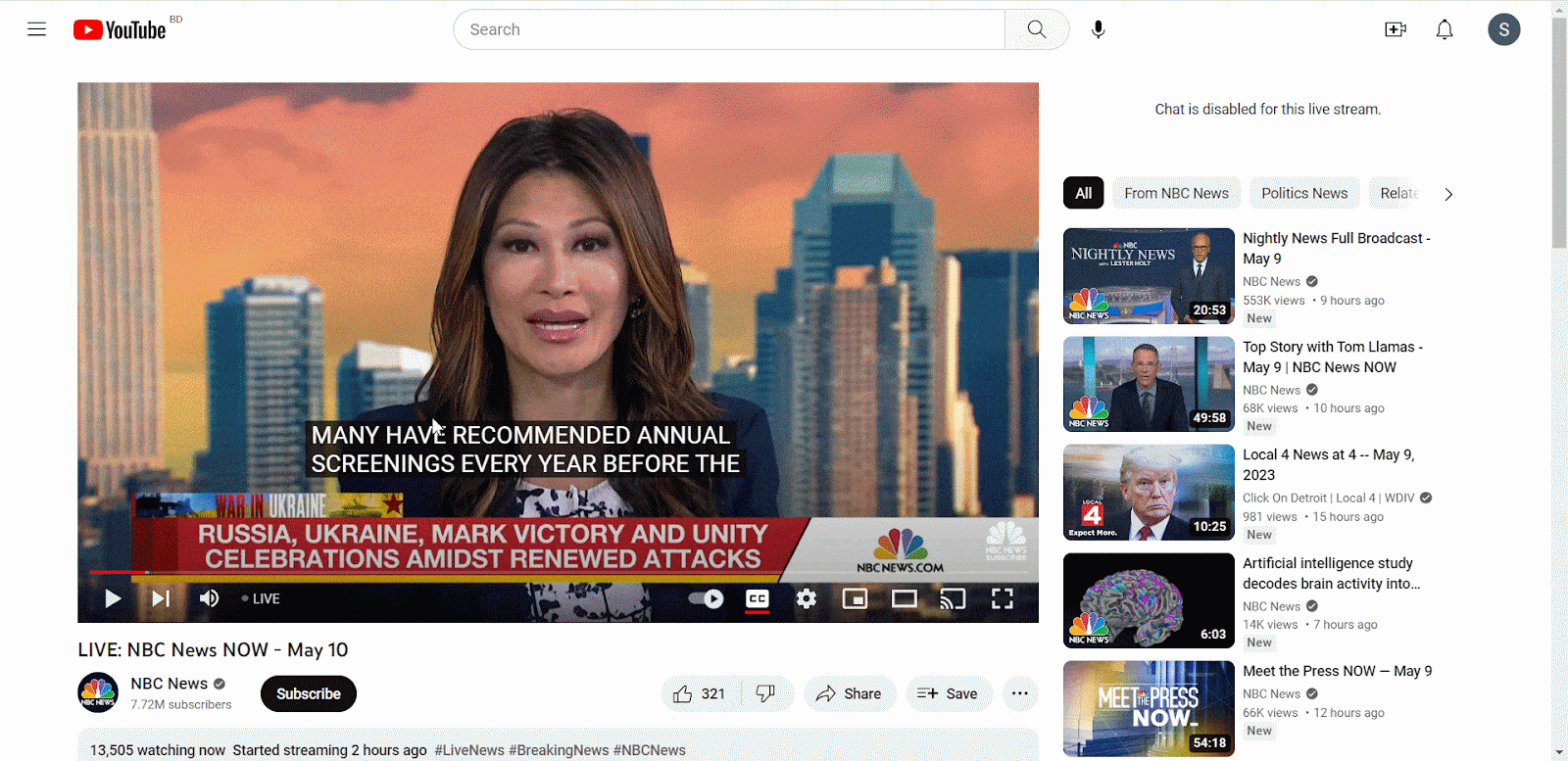Click Artificial intelligence study title
This screenshot has height=761, width=1568.
coord(1331,573)
